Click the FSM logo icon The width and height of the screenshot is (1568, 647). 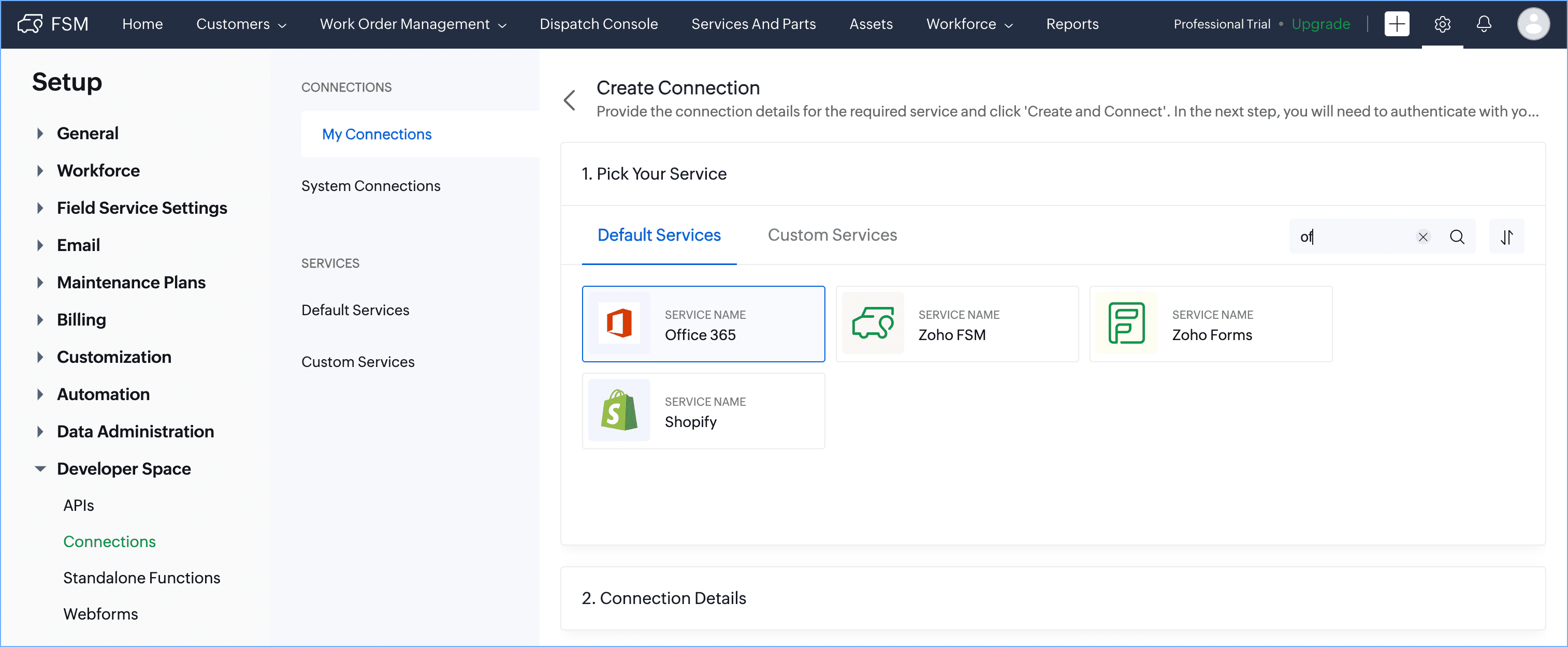point(30,24)
